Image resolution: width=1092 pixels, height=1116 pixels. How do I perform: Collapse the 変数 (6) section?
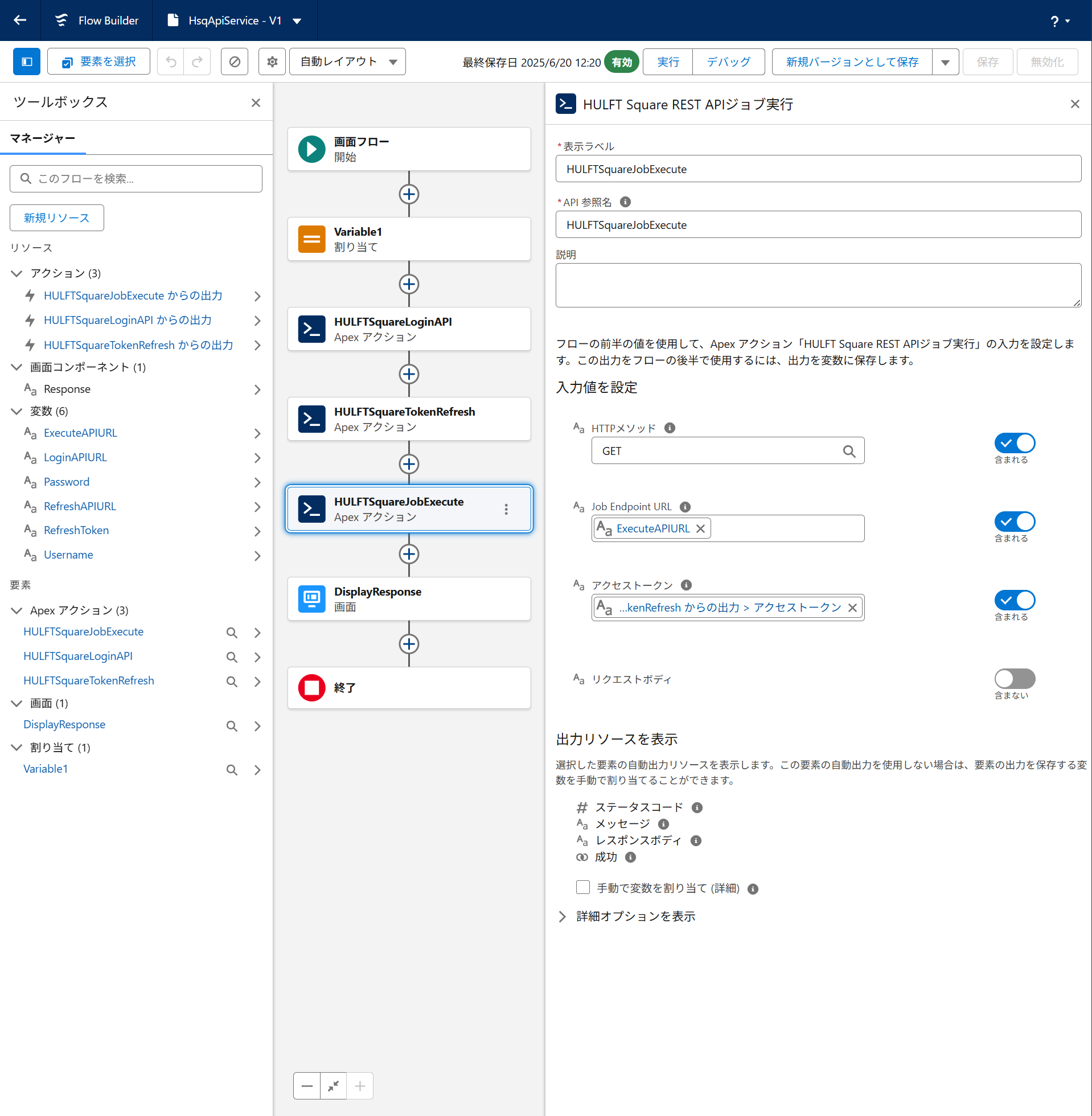(17, 411)
